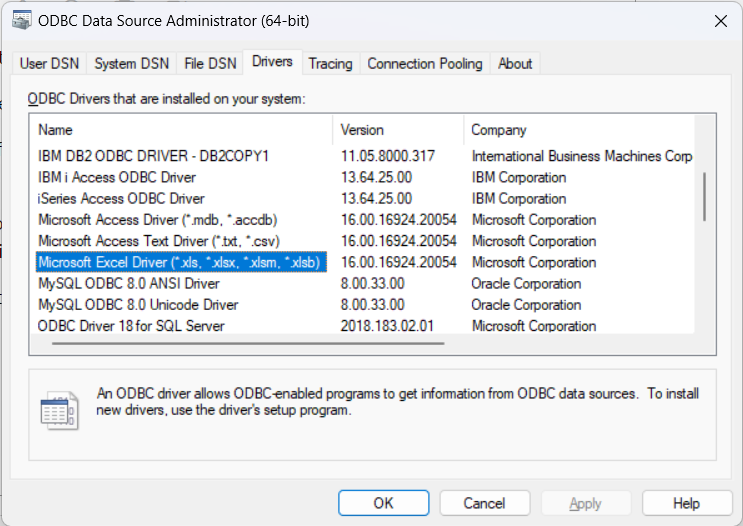This screenshot has width=743, height=526.
Task: Show the About tab
Action: point(515,64)
